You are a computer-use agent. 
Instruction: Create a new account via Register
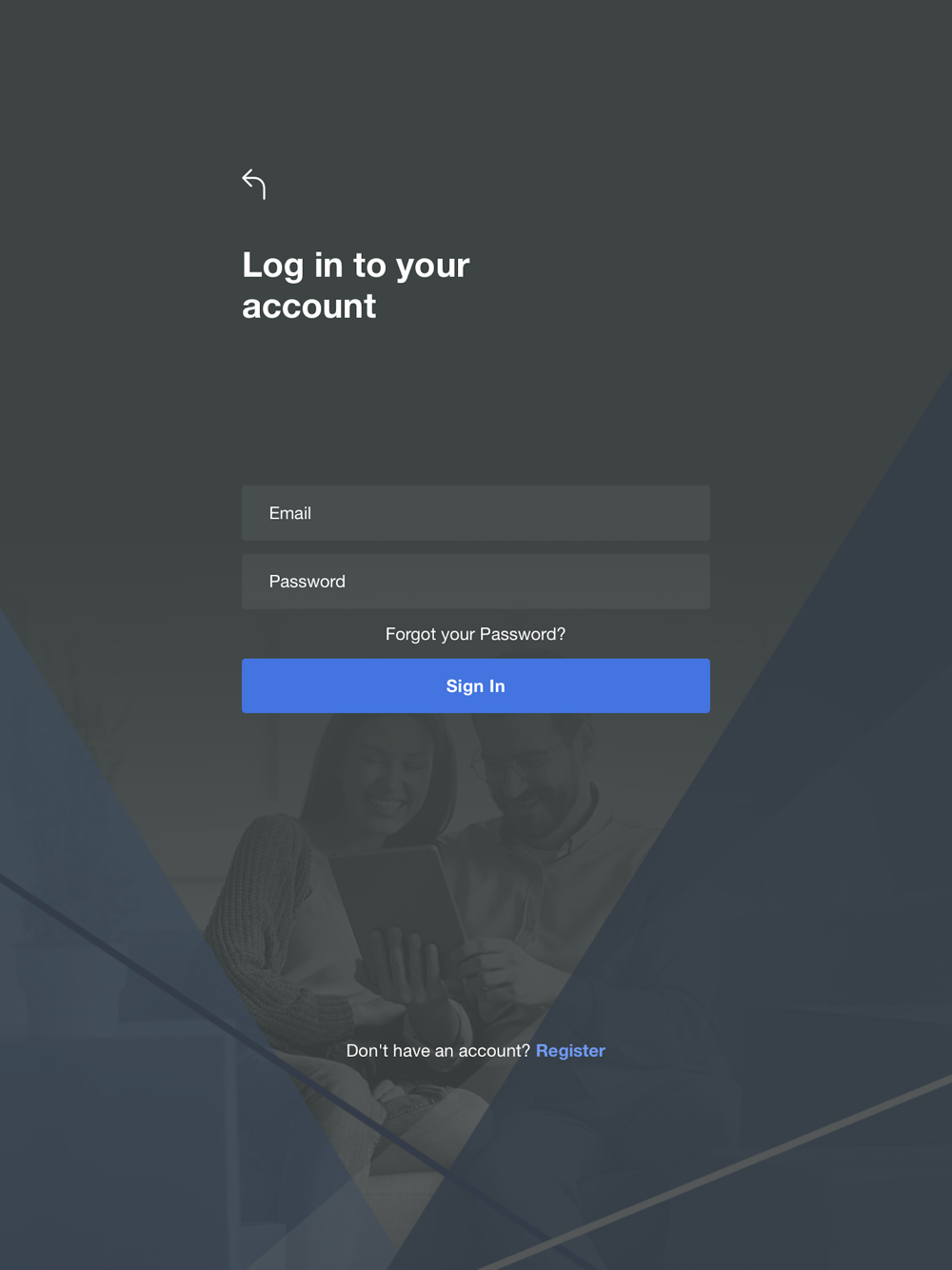click(570, 1050)
